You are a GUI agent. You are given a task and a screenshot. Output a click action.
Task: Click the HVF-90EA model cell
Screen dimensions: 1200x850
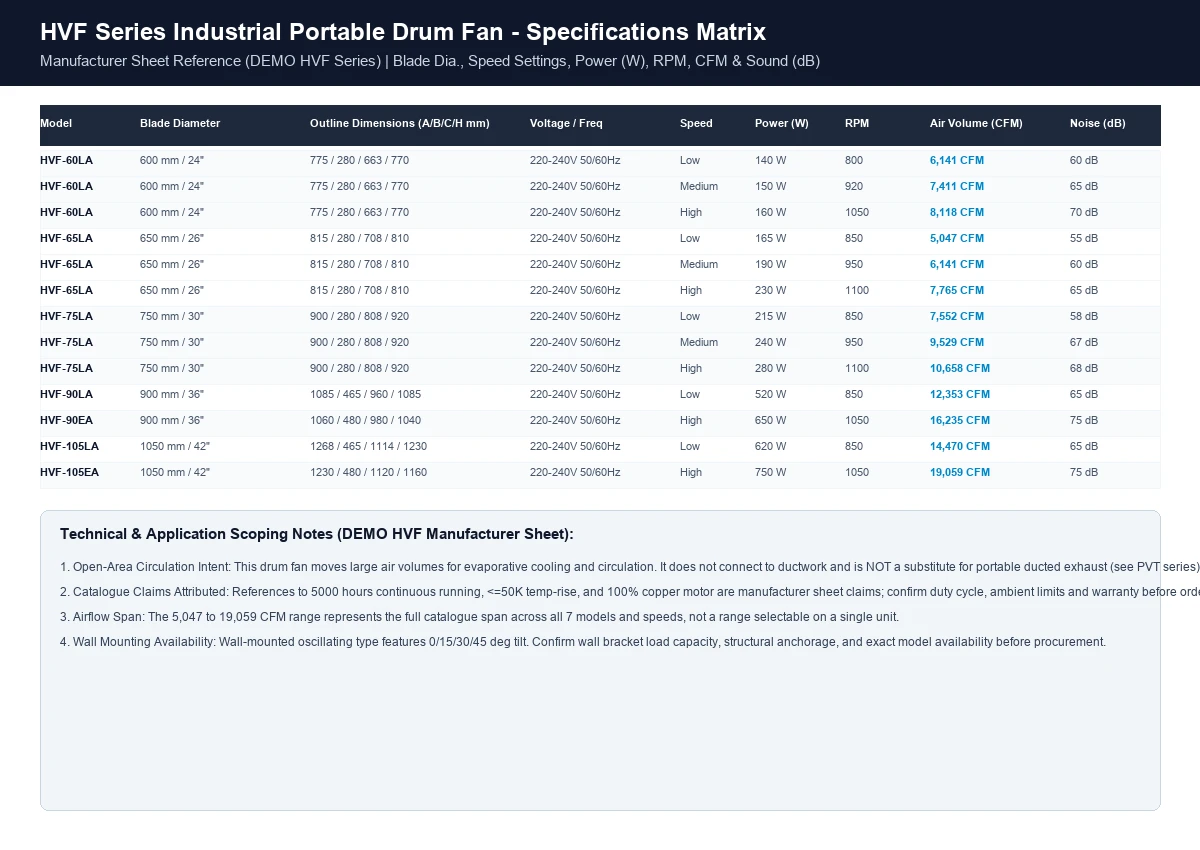tap(66, 420)
